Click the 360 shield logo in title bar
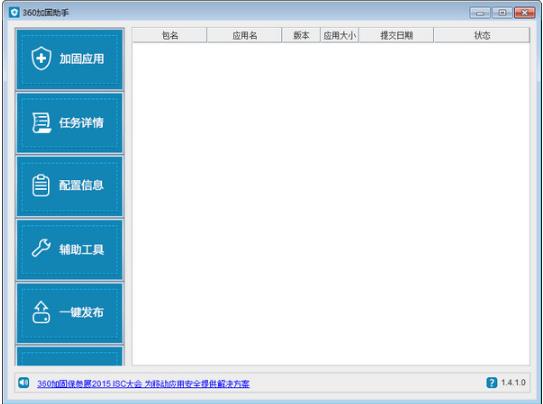The width and height of the screenshot is (543, 404). [14, 13]
